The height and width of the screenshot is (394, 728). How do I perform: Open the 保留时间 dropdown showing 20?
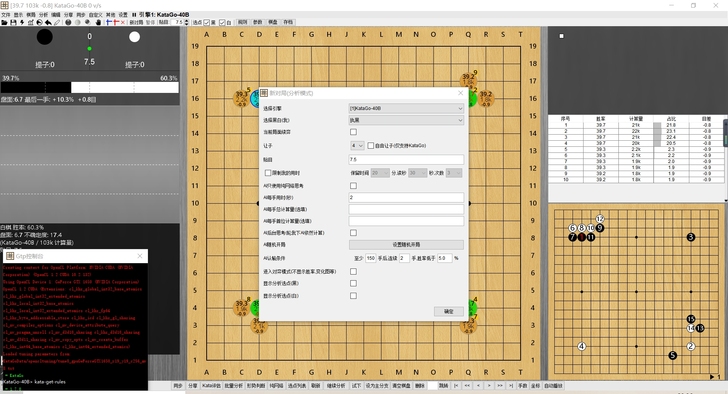point(380,173)
